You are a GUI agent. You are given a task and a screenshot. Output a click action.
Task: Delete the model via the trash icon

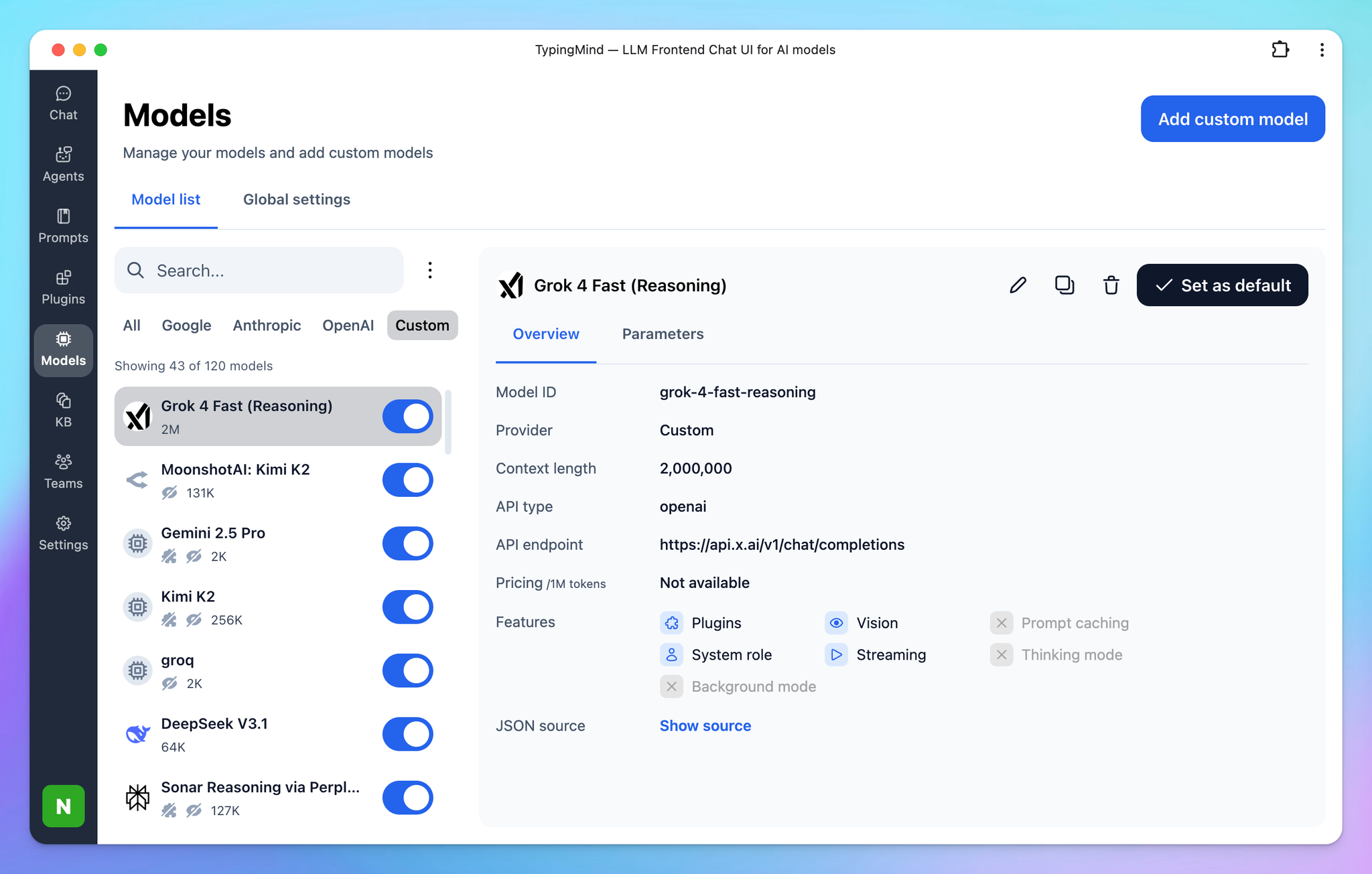[x=1110, y=285]
